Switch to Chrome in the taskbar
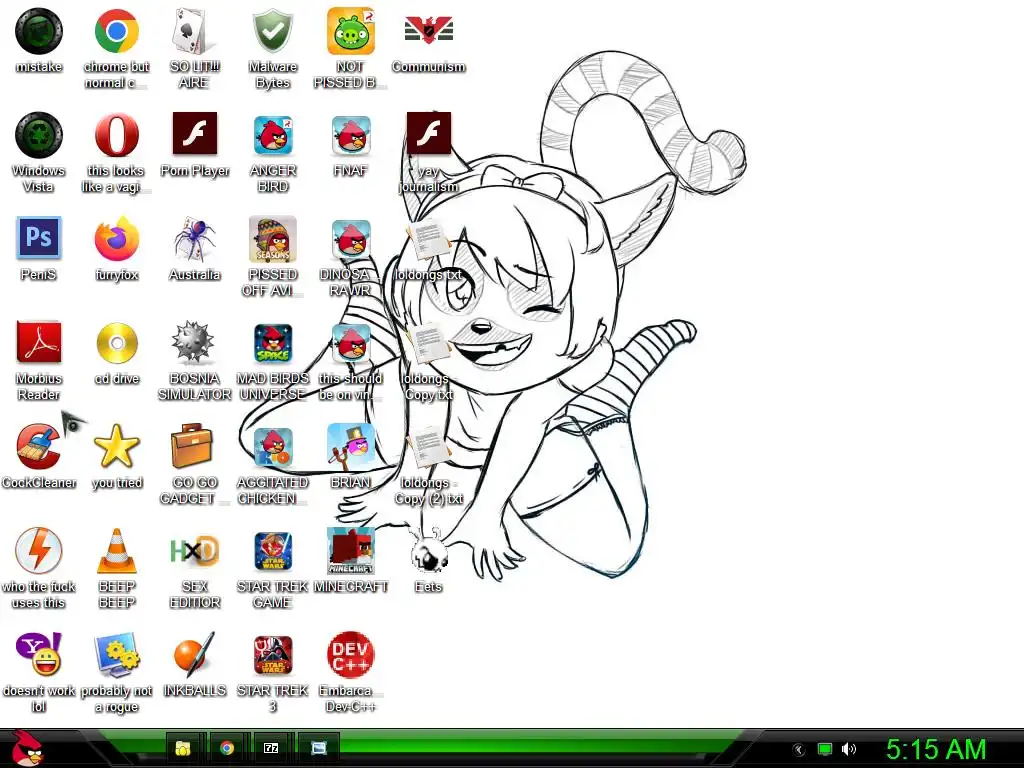Screen dimensions: 1024x768 point(227,748)
